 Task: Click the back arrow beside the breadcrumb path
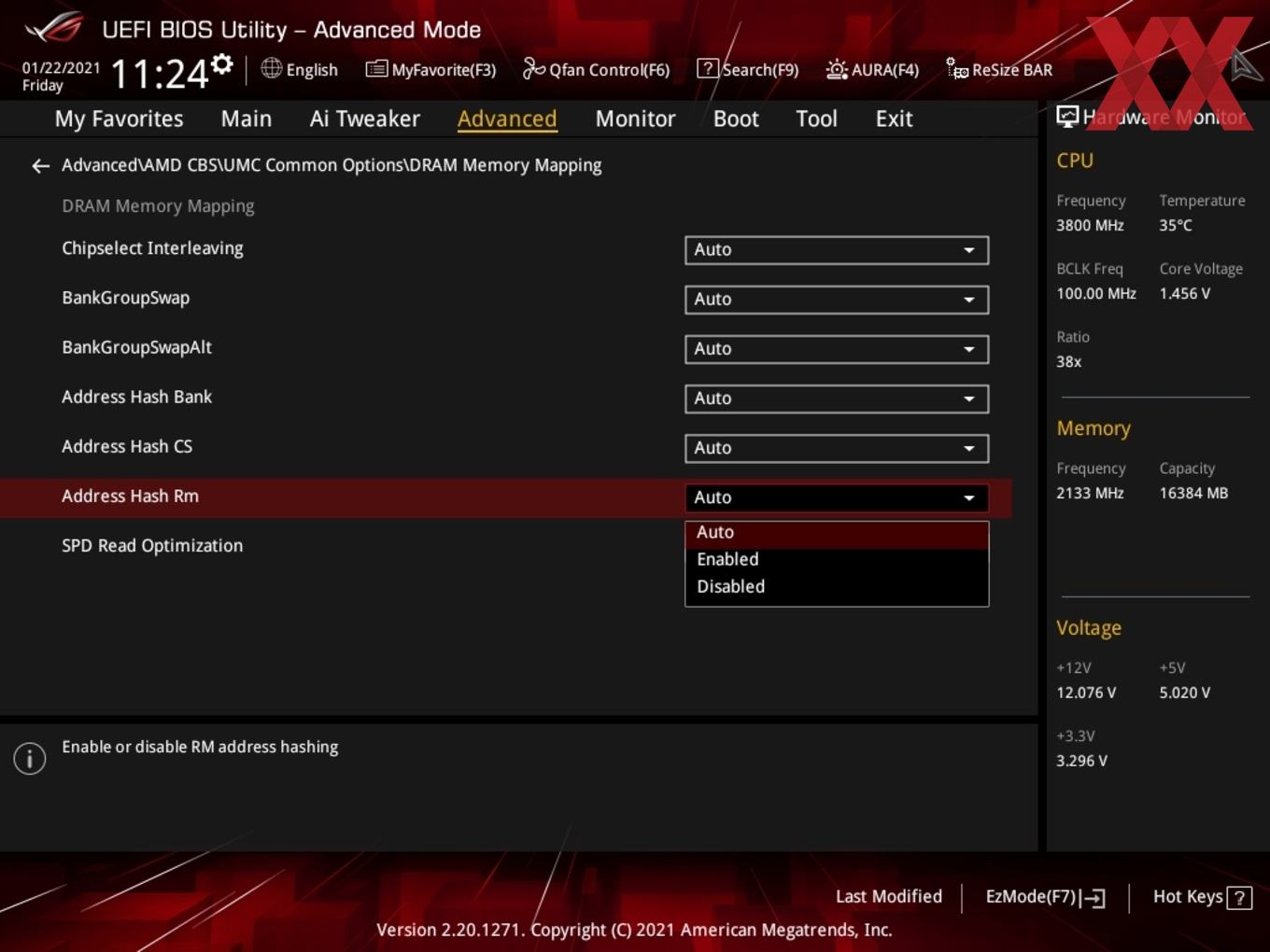(40, 166)
